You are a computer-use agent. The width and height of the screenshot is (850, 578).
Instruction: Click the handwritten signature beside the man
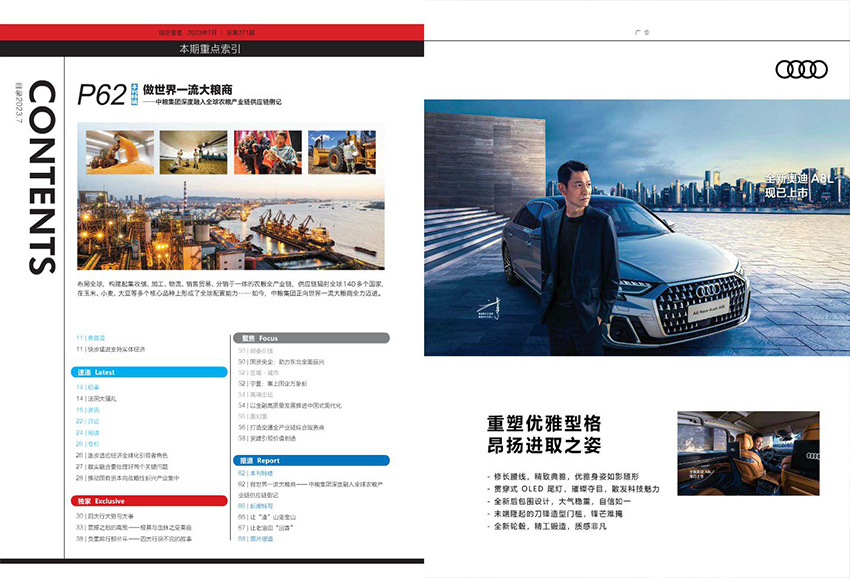[490, 308]
